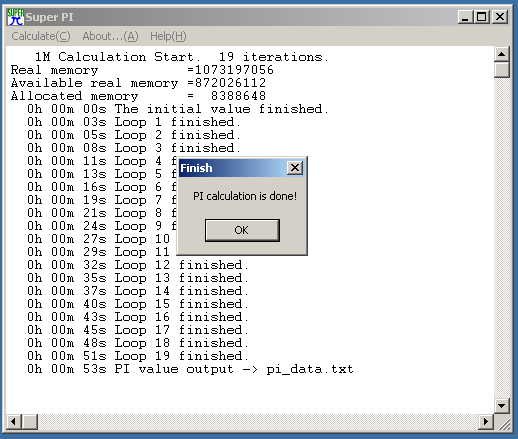The width and height of the screenshot is (518, 439).
Task: Click the 'Real memory =1073197056' line
Action: click(x=142, y=70)
